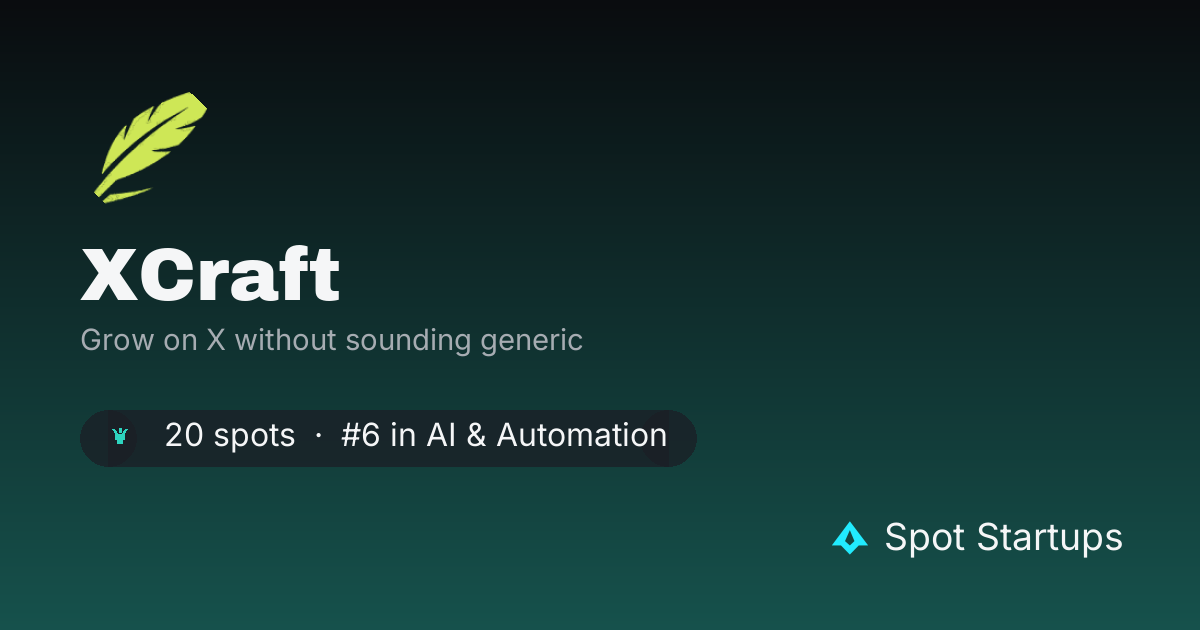Click the word 'Startups' in the footer brand
The image size is (1200, 630).
pos(1050,538)
